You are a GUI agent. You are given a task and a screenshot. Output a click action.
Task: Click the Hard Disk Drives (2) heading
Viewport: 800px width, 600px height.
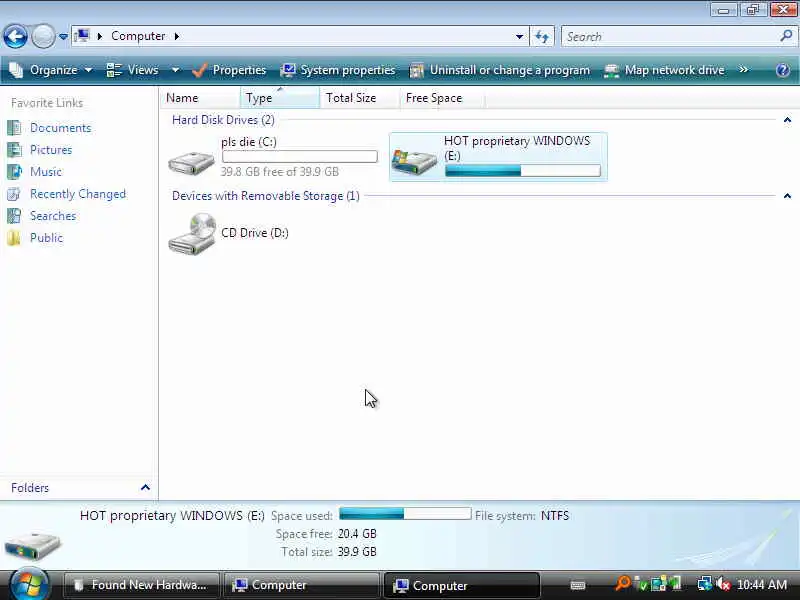[x=223, y=120]
